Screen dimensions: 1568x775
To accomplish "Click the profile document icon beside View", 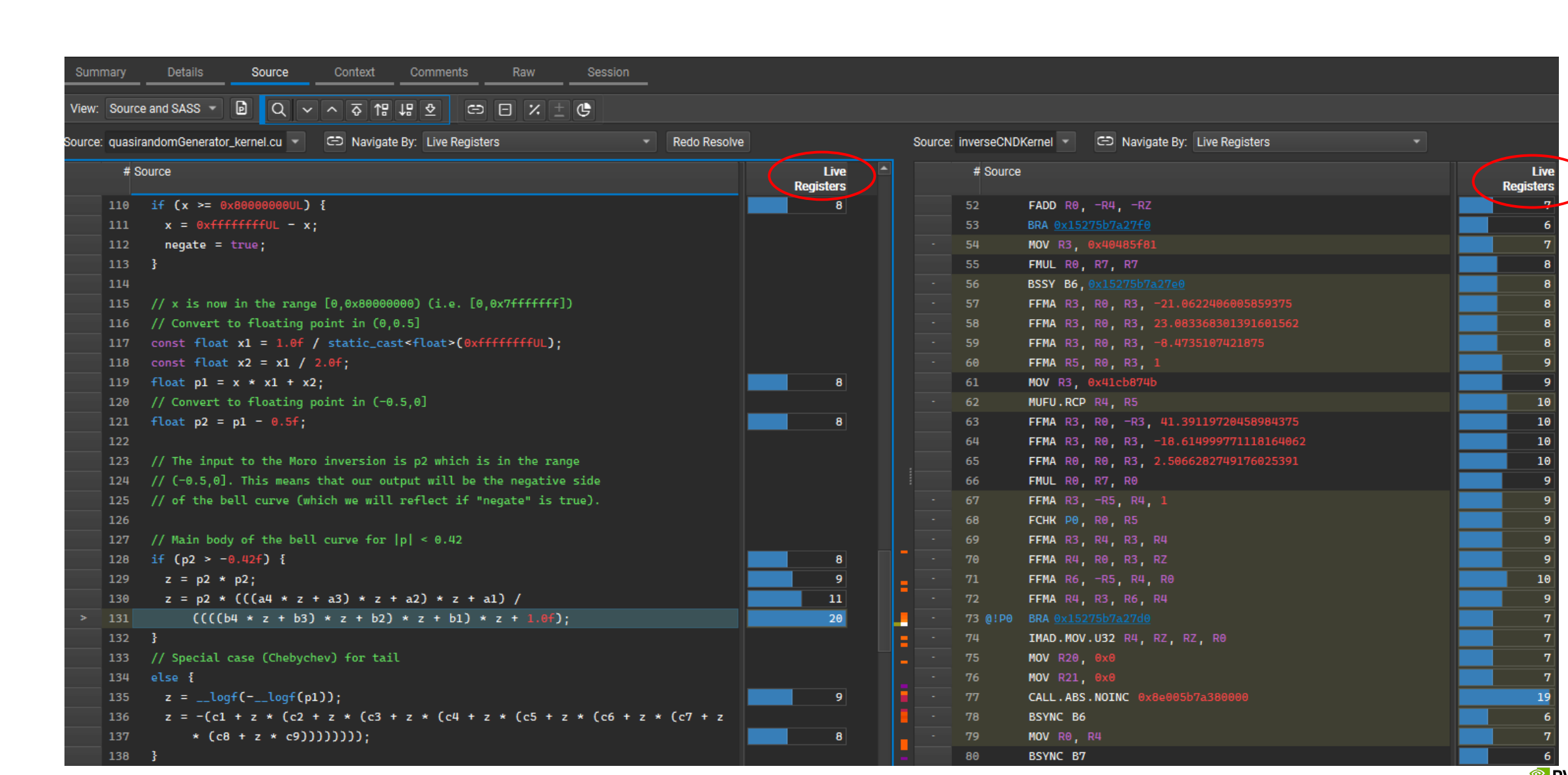I will [x=242, y=109].
